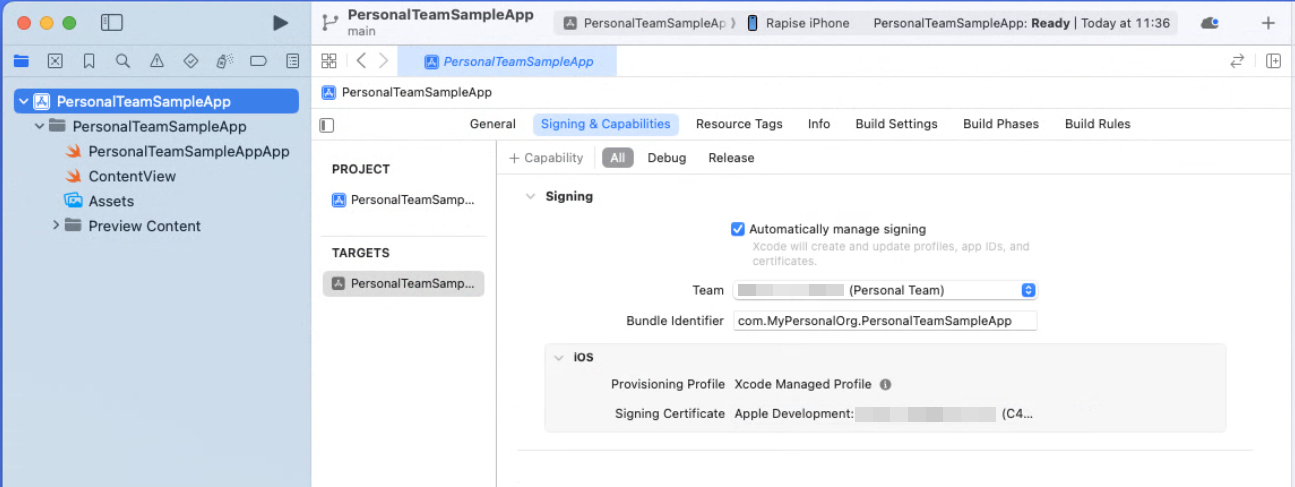Open the source control navigator

(55, 61)
